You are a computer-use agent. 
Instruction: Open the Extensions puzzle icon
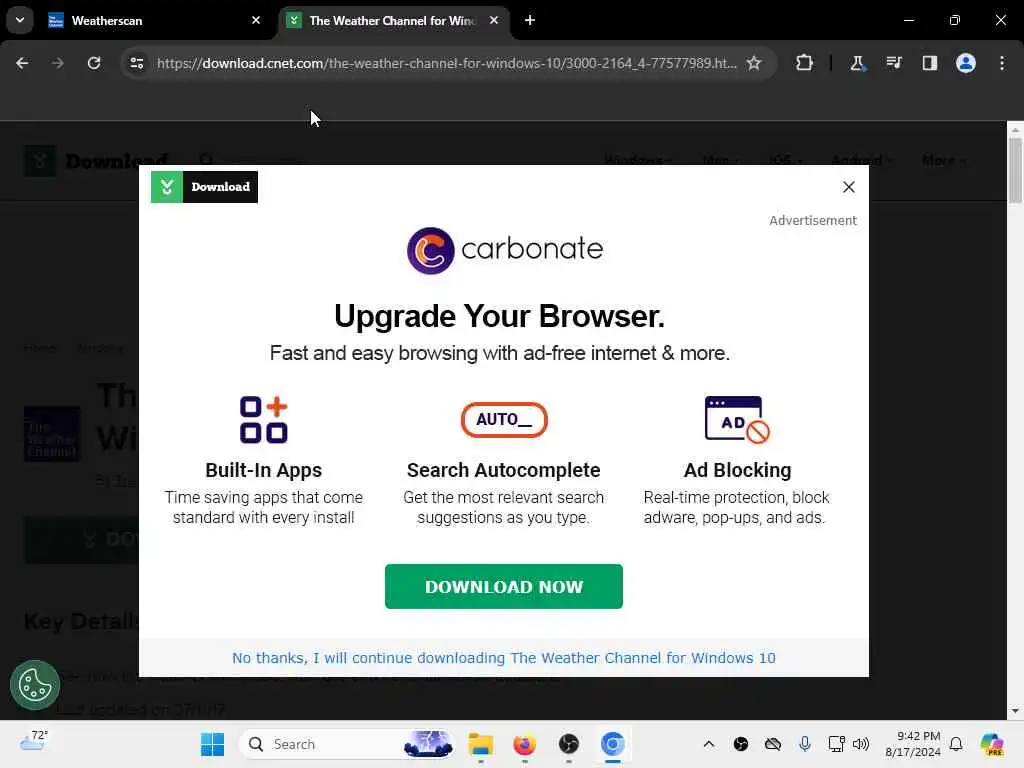click(x=804, y=63)
